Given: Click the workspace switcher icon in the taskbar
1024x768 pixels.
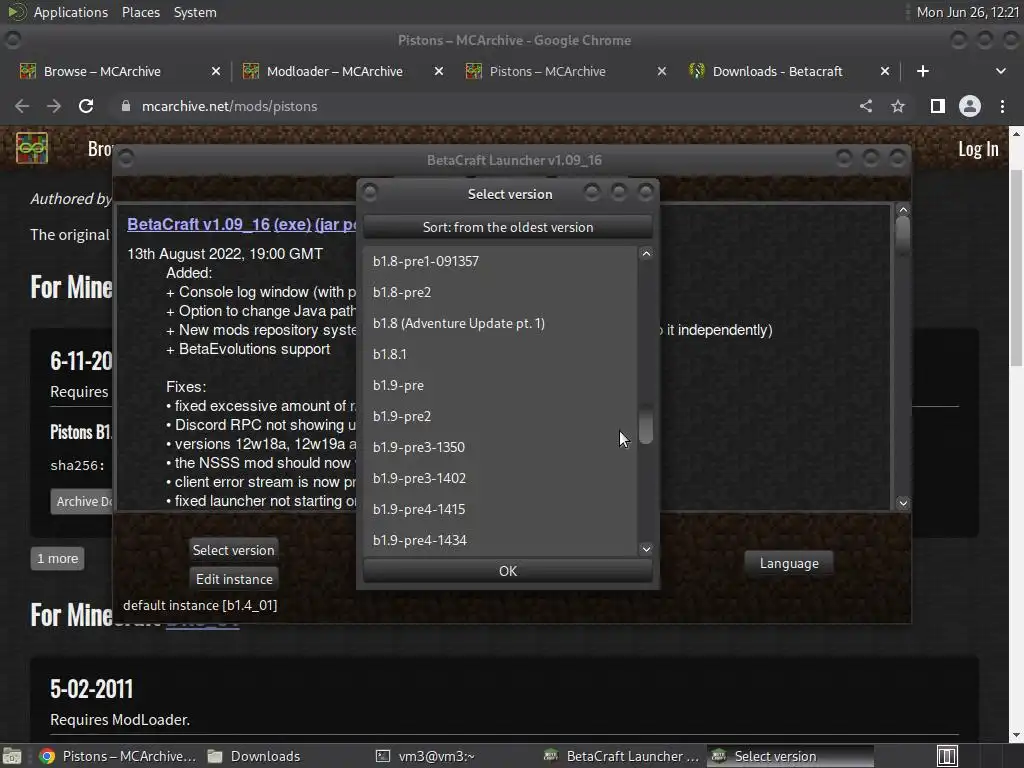Looking at the screenshot, I should point(947,756).
